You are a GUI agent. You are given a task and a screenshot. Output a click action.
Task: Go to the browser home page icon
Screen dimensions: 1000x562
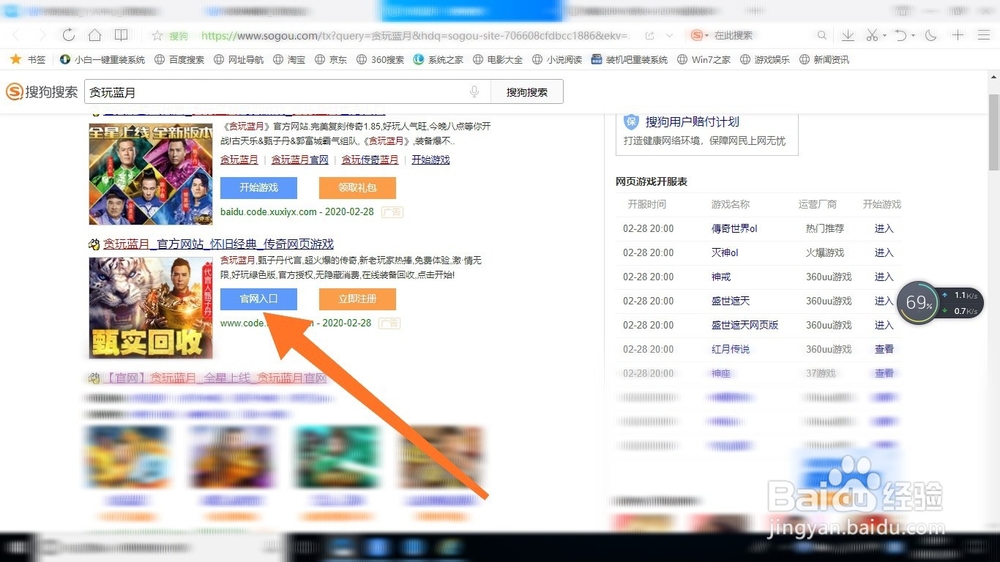94,35
